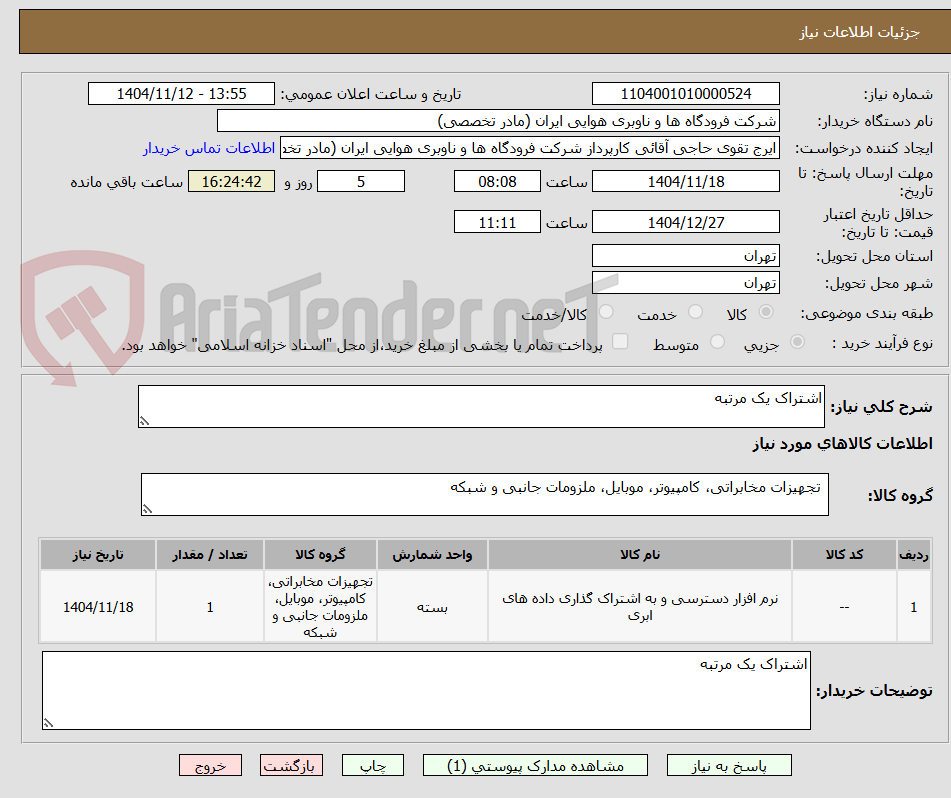Image resolution: width=951 pixels, height=798 pixels.
Task: Click the validity time 11:11 field
Action: pos(497,222)
